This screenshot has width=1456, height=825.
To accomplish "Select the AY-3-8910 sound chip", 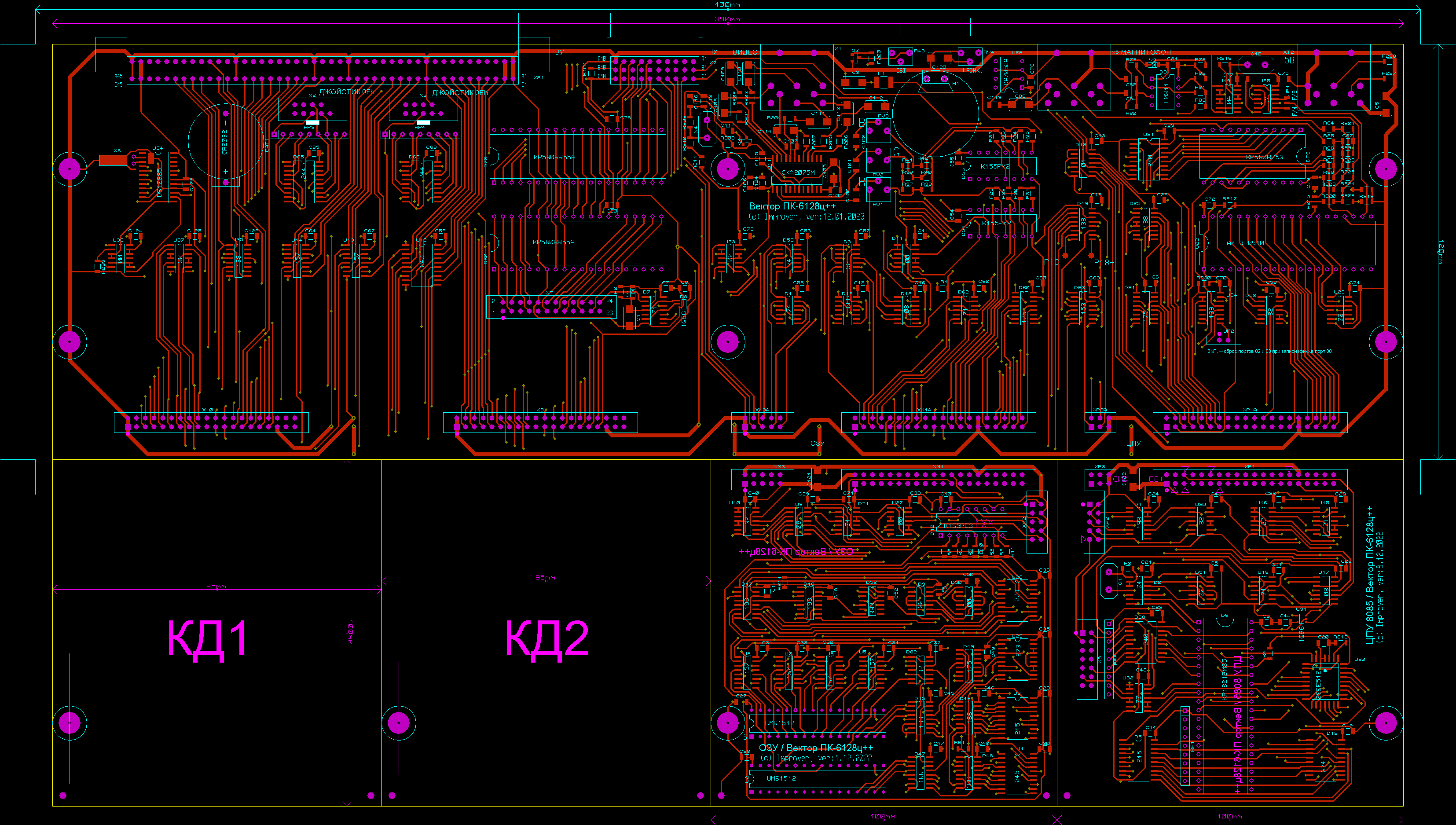I will pos(1245,242).
